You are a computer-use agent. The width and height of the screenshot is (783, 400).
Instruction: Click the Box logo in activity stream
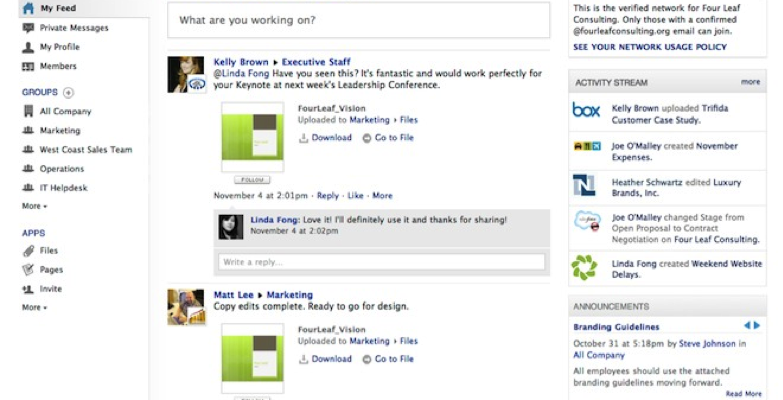(586, 110)
